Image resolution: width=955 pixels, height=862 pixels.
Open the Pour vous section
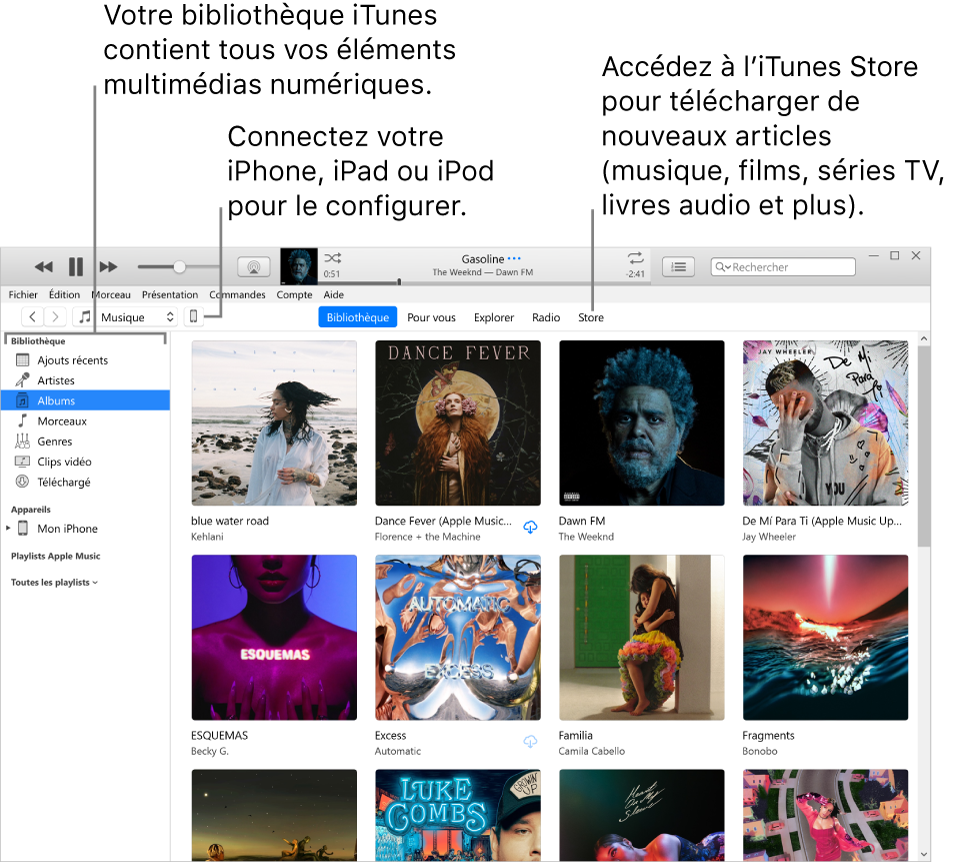click(x=432, y=317)
